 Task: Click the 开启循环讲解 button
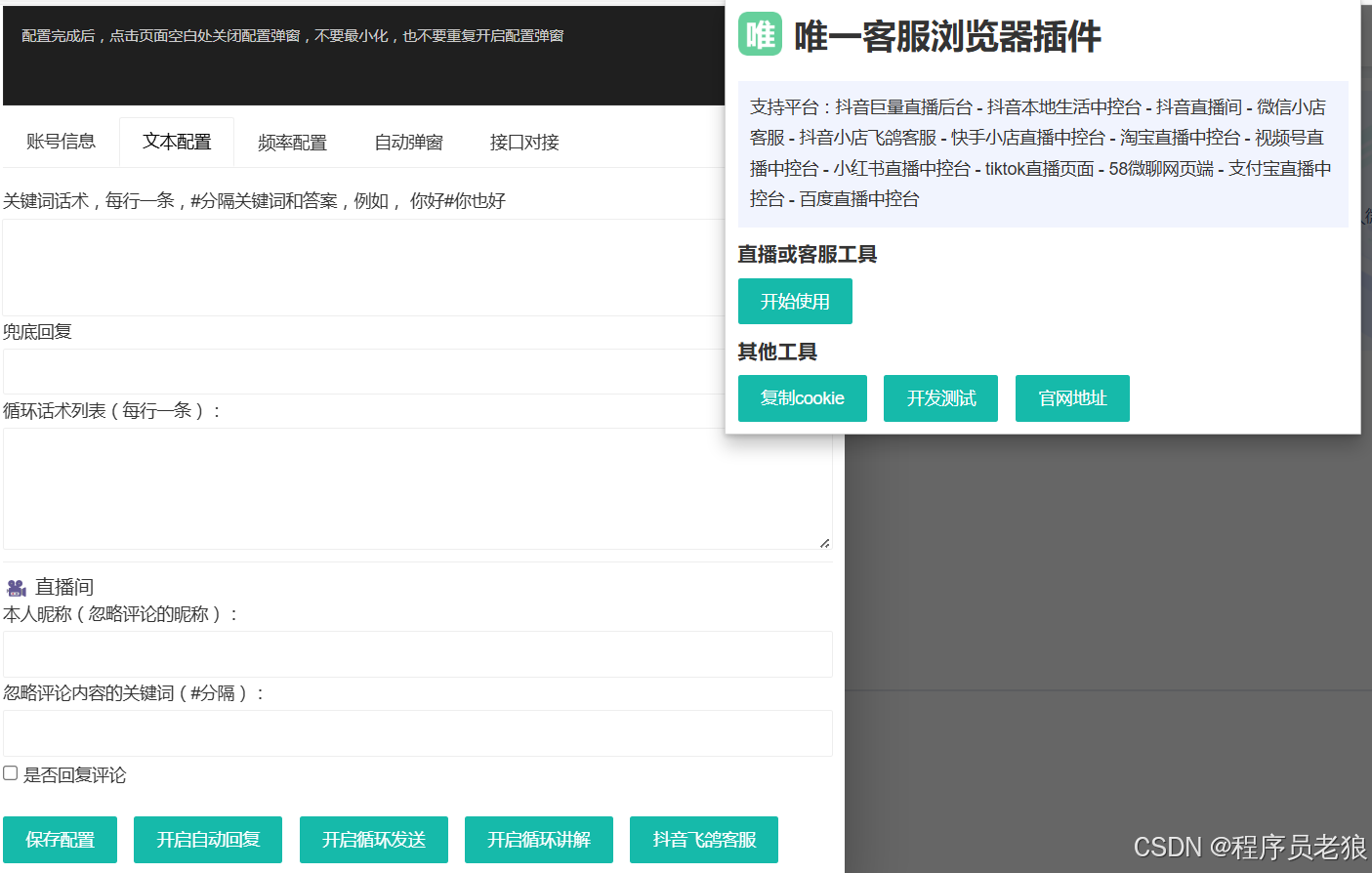[x=539, y=840]
